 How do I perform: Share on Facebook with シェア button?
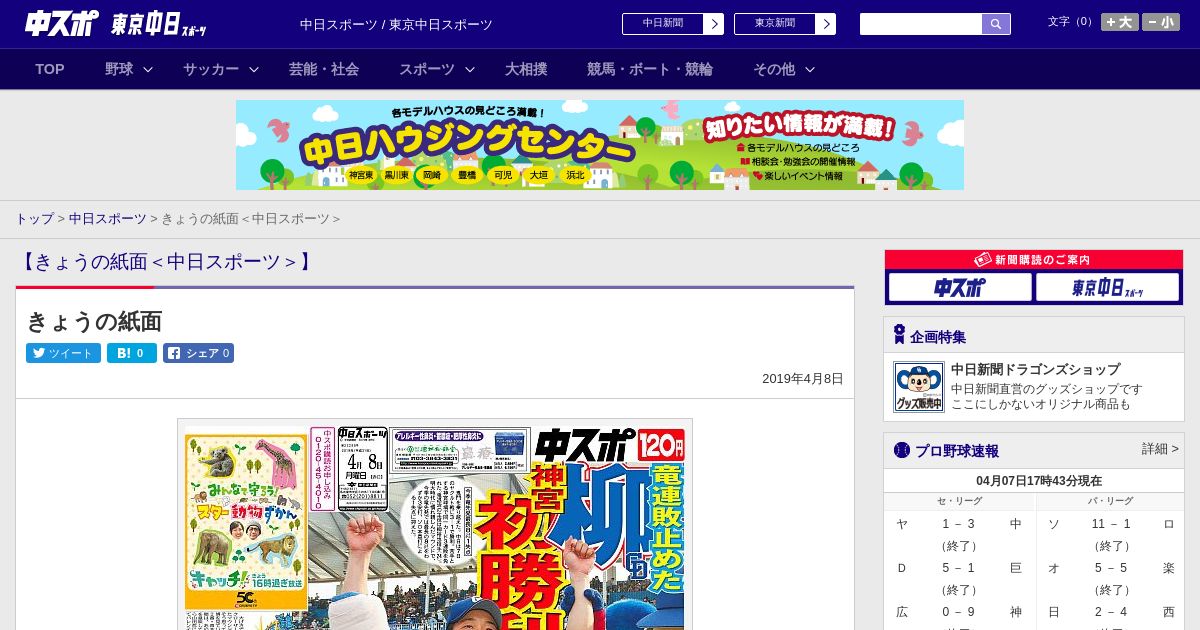click(198, 353)
